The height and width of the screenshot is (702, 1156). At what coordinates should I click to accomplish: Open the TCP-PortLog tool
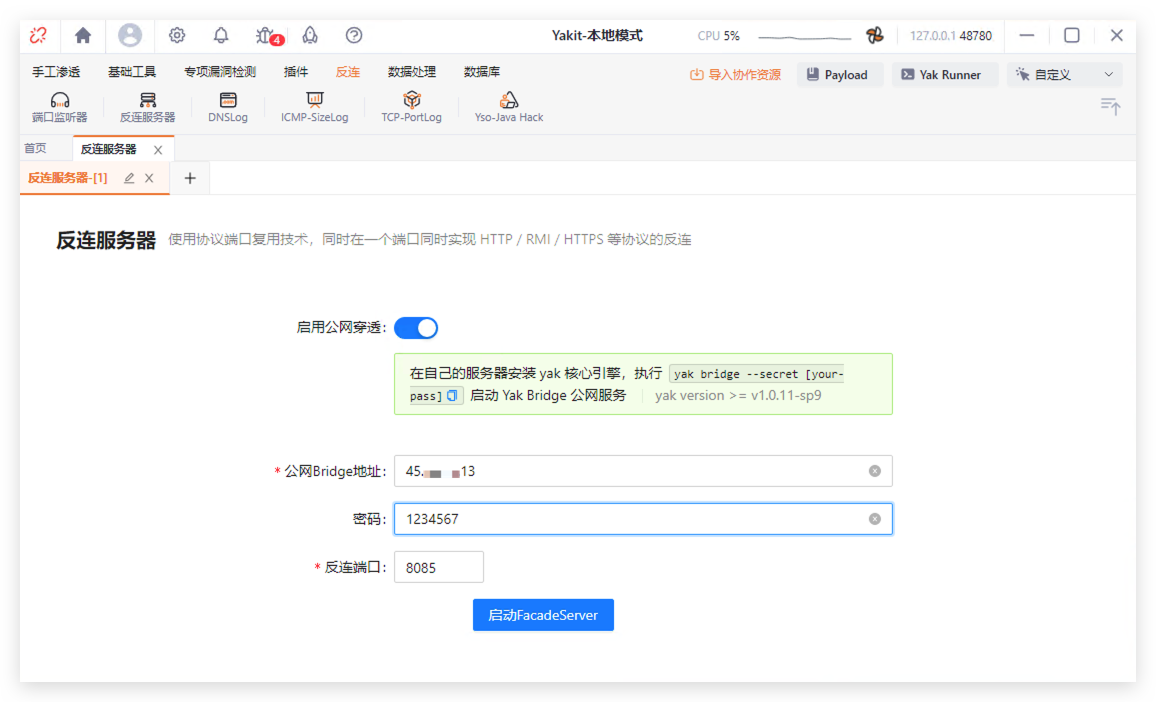(411, 107)
